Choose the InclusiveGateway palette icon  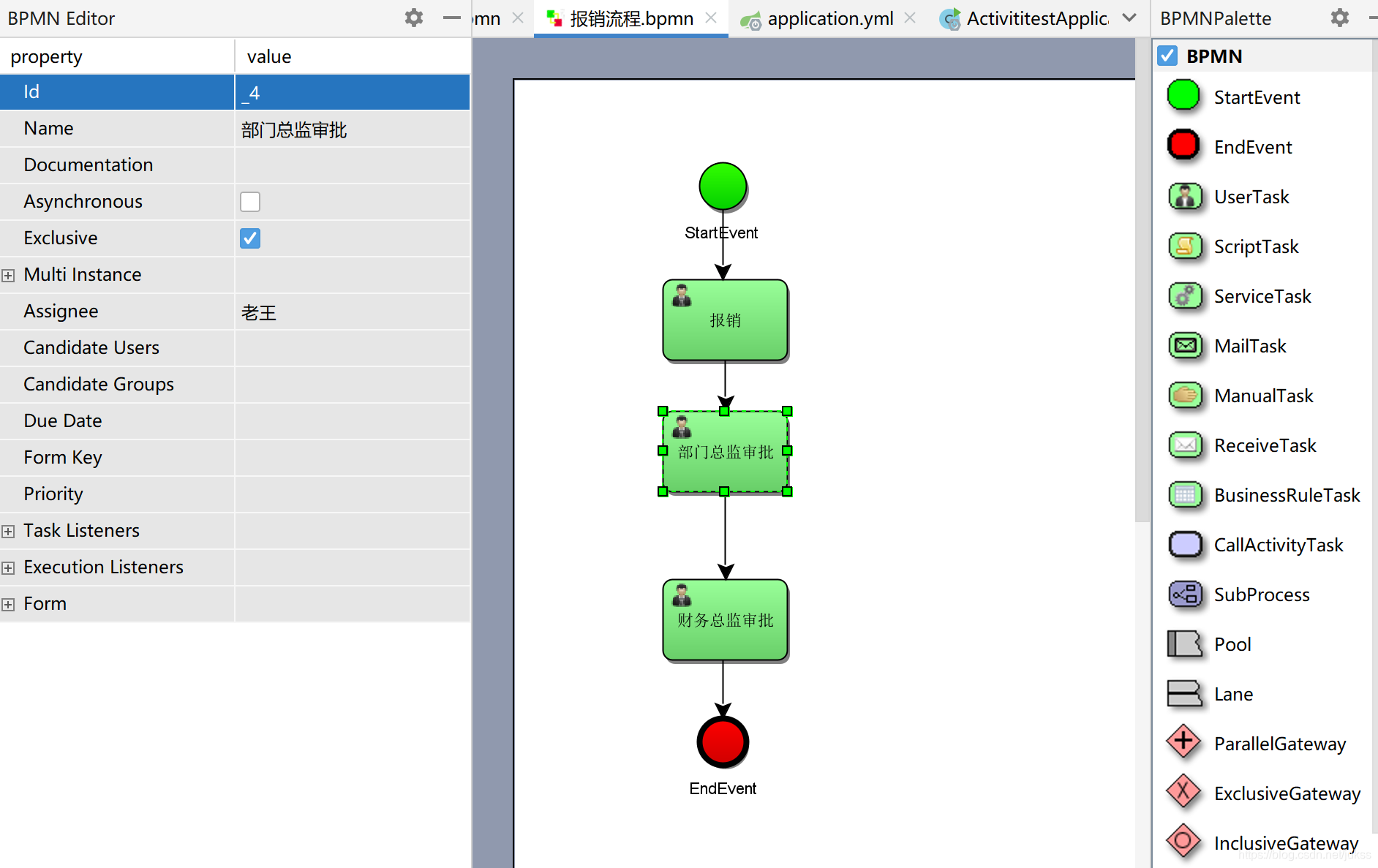click(x=1183, y=842)
